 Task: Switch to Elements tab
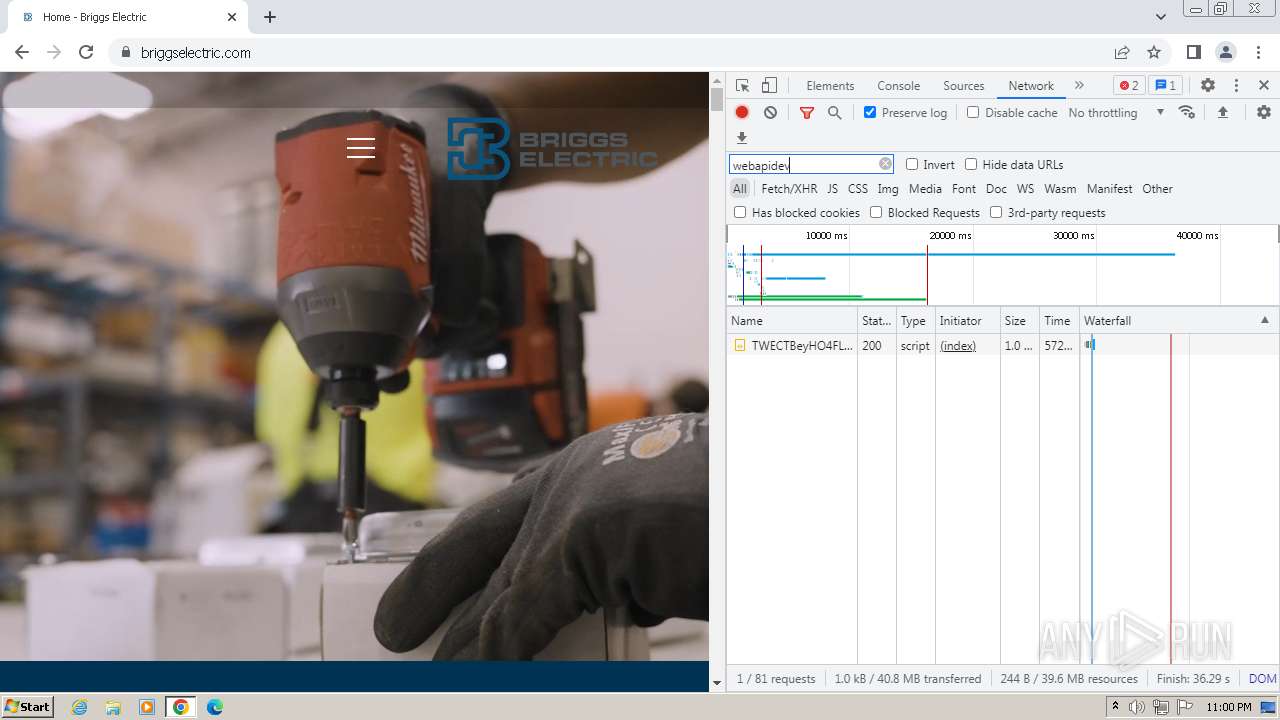(x=830, y=86)
